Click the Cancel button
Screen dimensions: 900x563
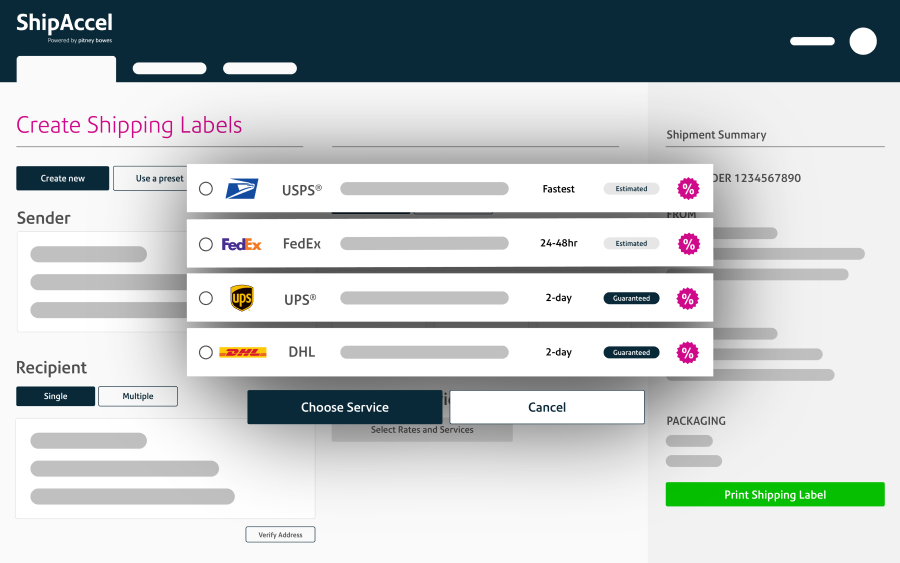point(547,407)
